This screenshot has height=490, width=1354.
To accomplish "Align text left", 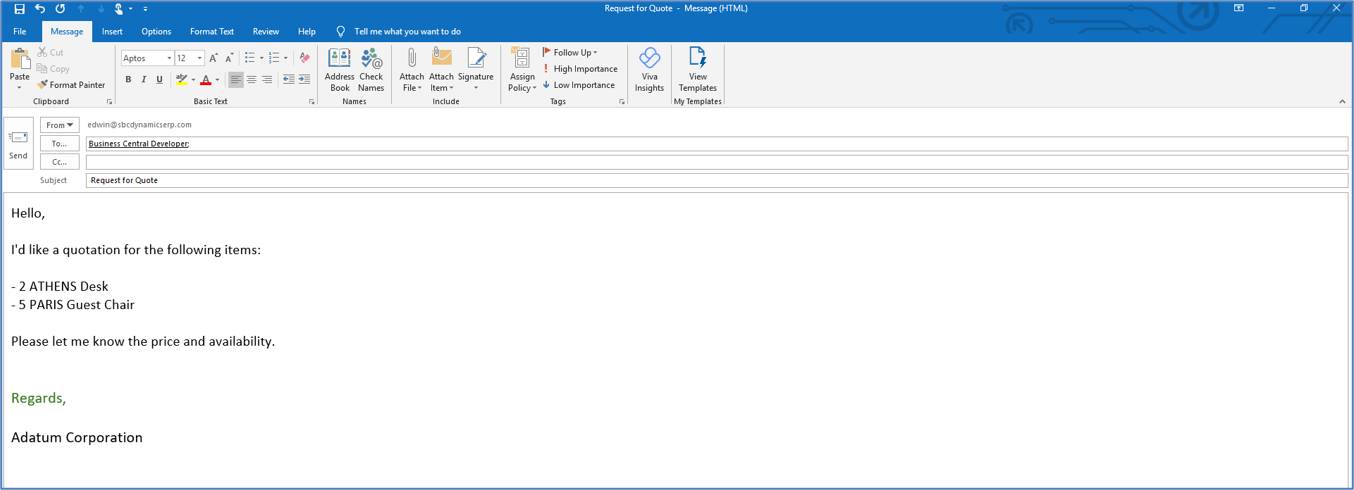I will coord(236,80).
